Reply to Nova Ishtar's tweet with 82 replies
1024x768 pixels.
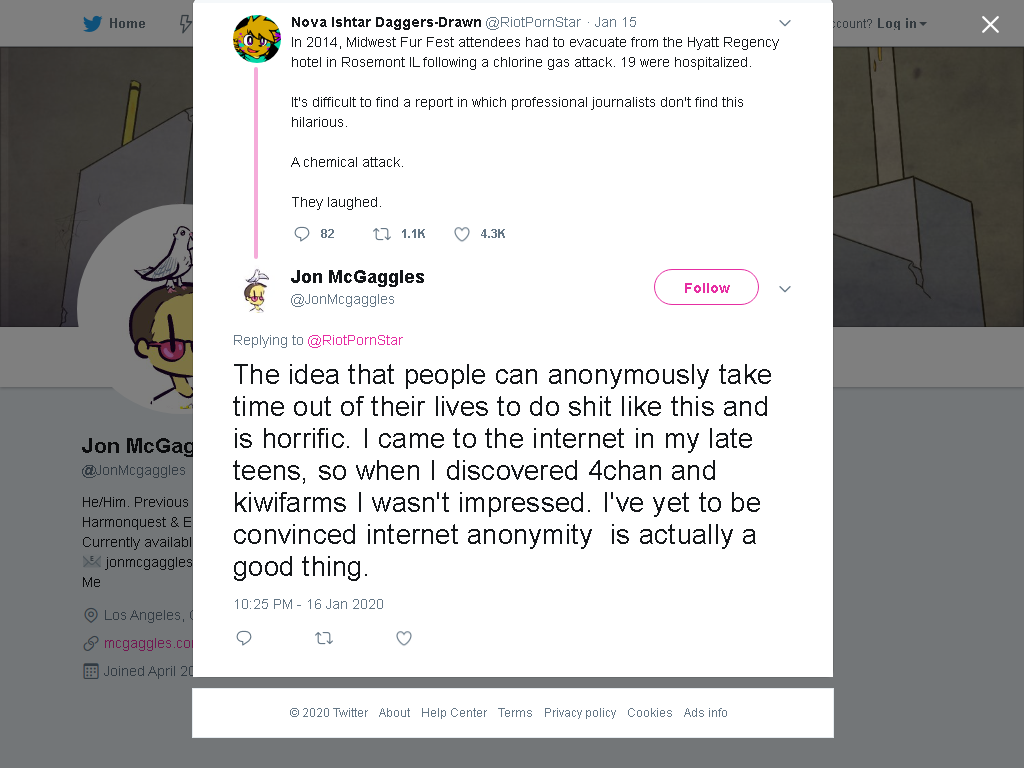point(302,234)
